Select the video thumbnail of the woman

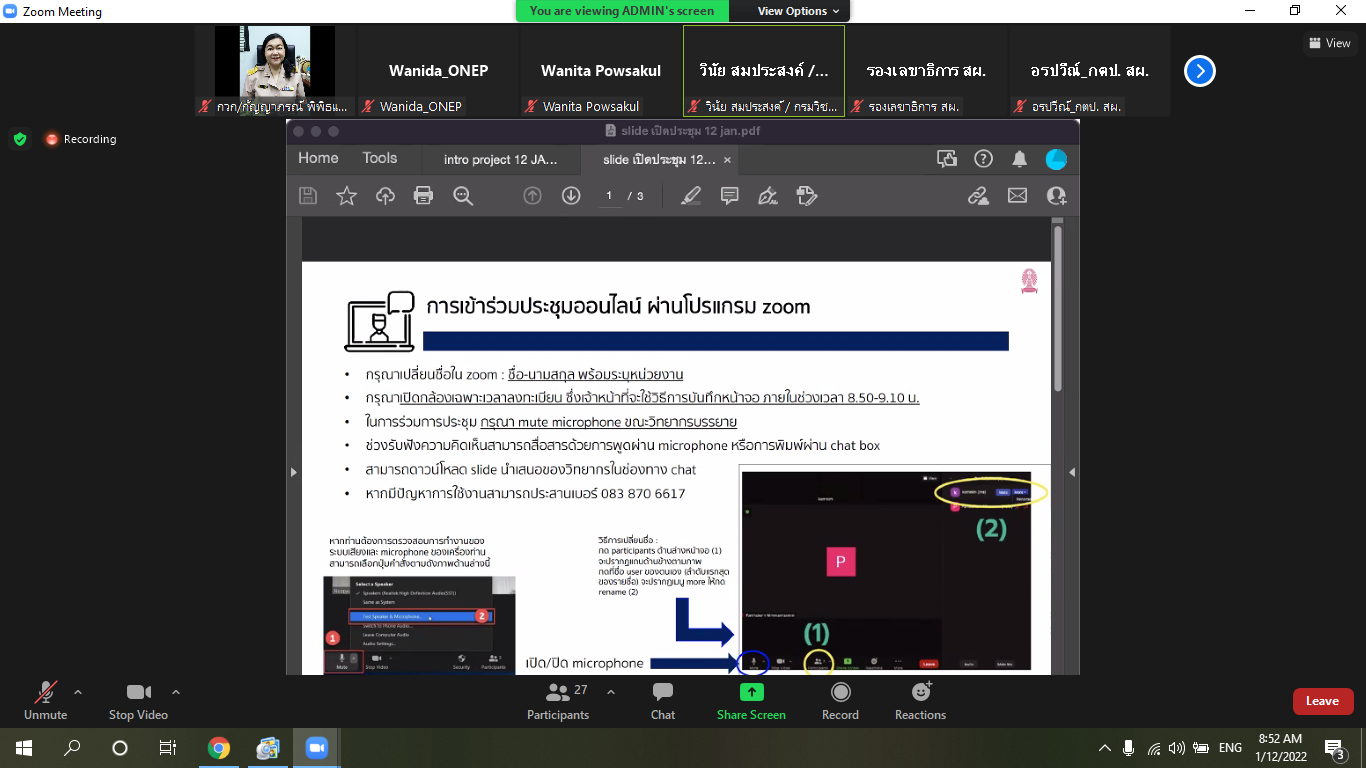pyautogui.click(x=275, y=71)
